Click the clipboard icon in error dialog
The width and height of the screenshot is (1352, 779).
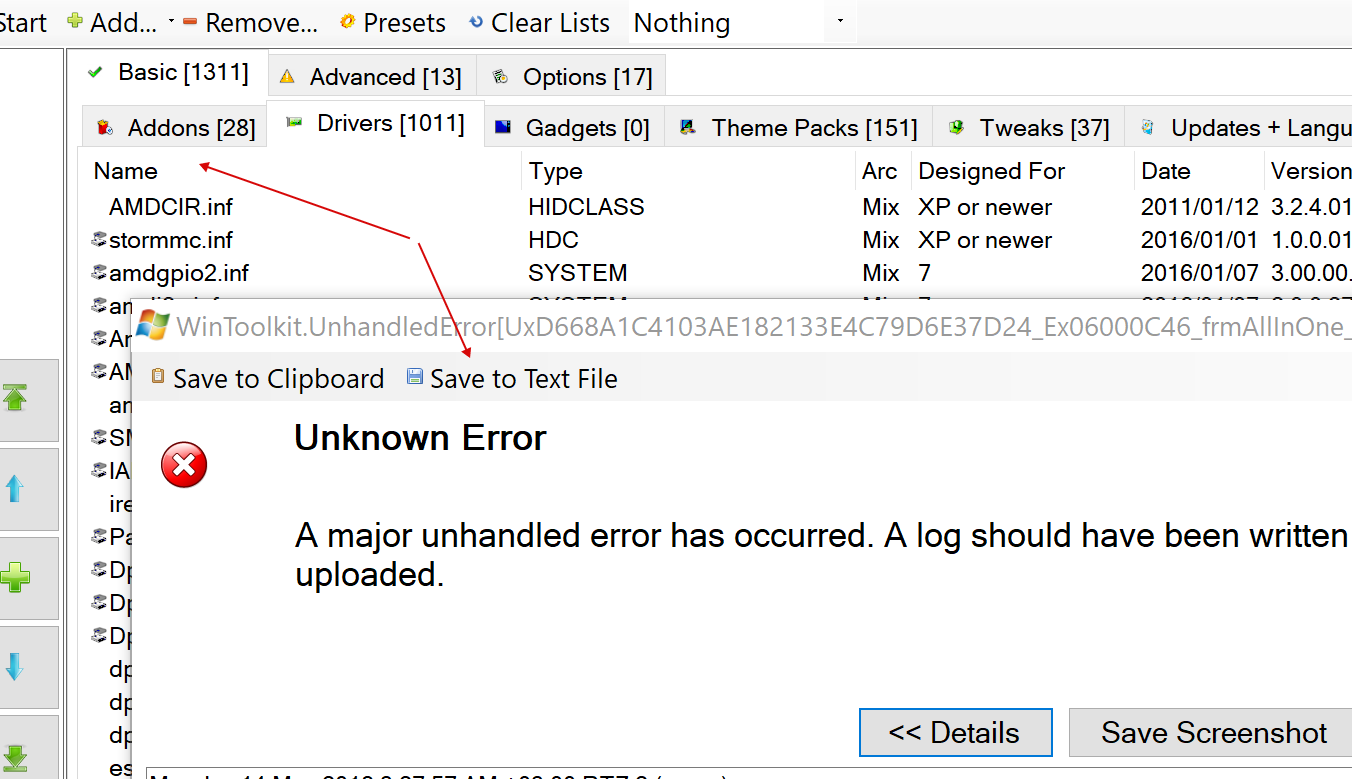coord(157,377)
